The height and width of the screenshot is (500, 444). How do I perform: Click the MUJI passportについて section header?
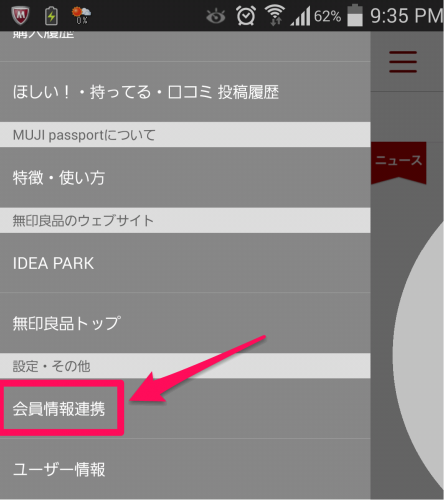coord(185,135)
